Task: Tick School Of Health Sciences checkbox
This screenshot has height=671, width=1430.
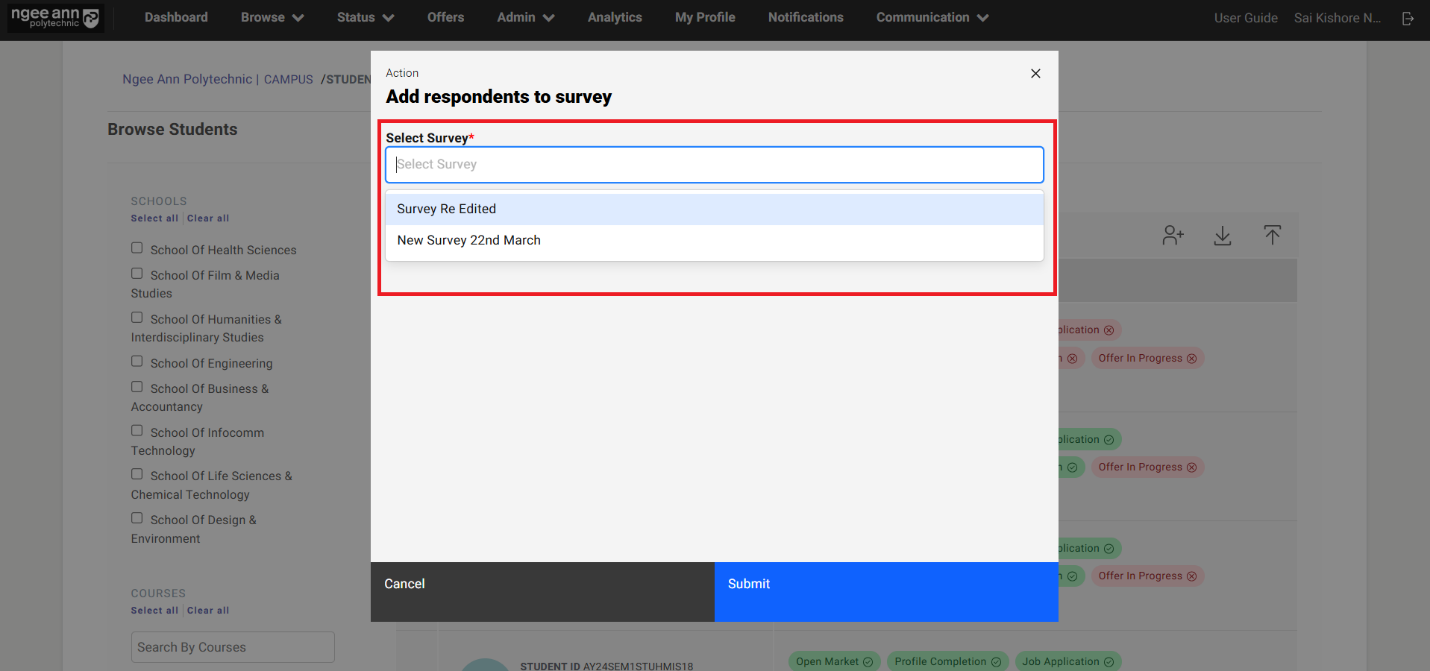Action: pos(137,248)
